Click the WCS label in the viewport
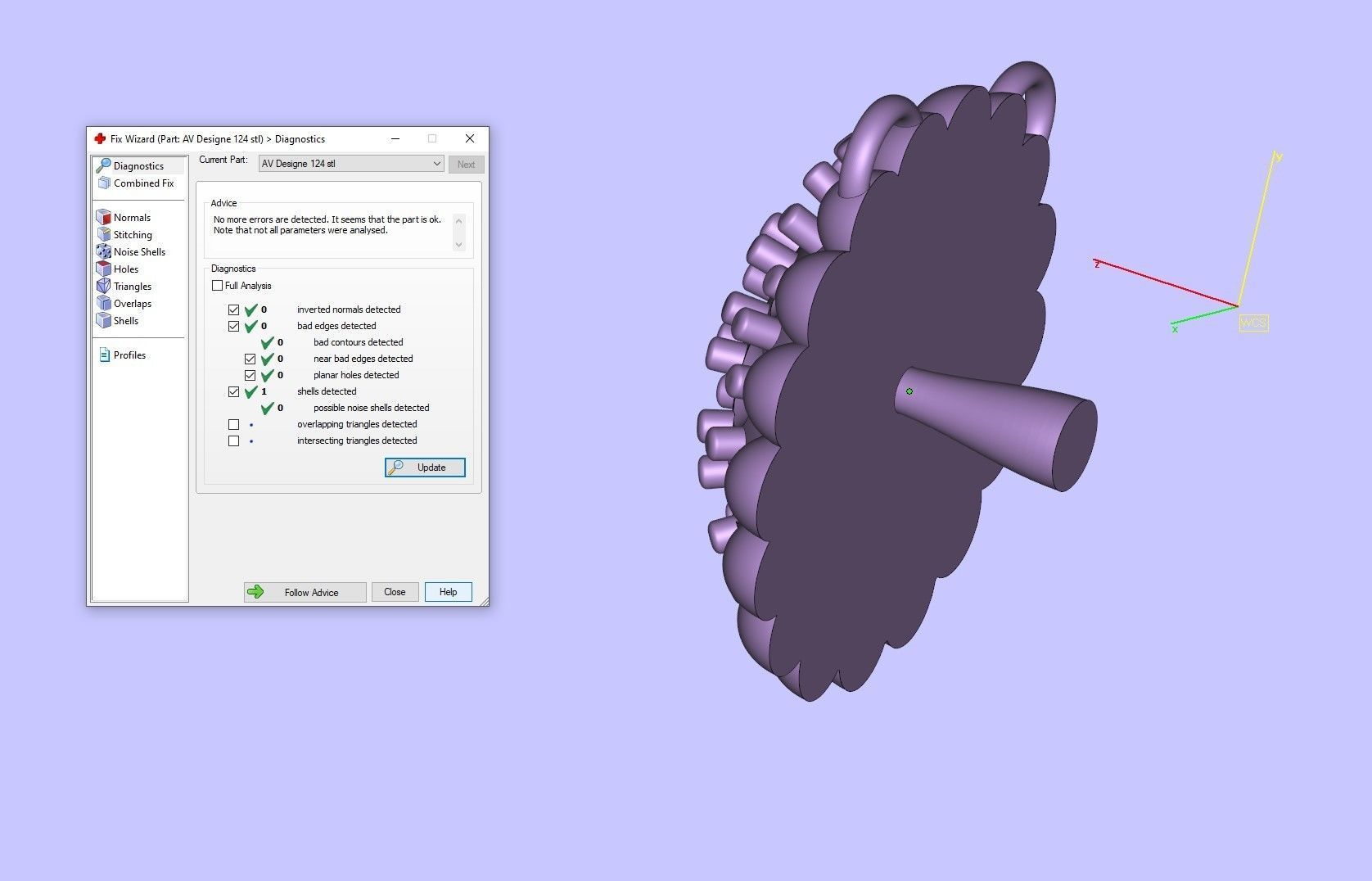This screenshot has height=881, width=1372. point(1253,323)
